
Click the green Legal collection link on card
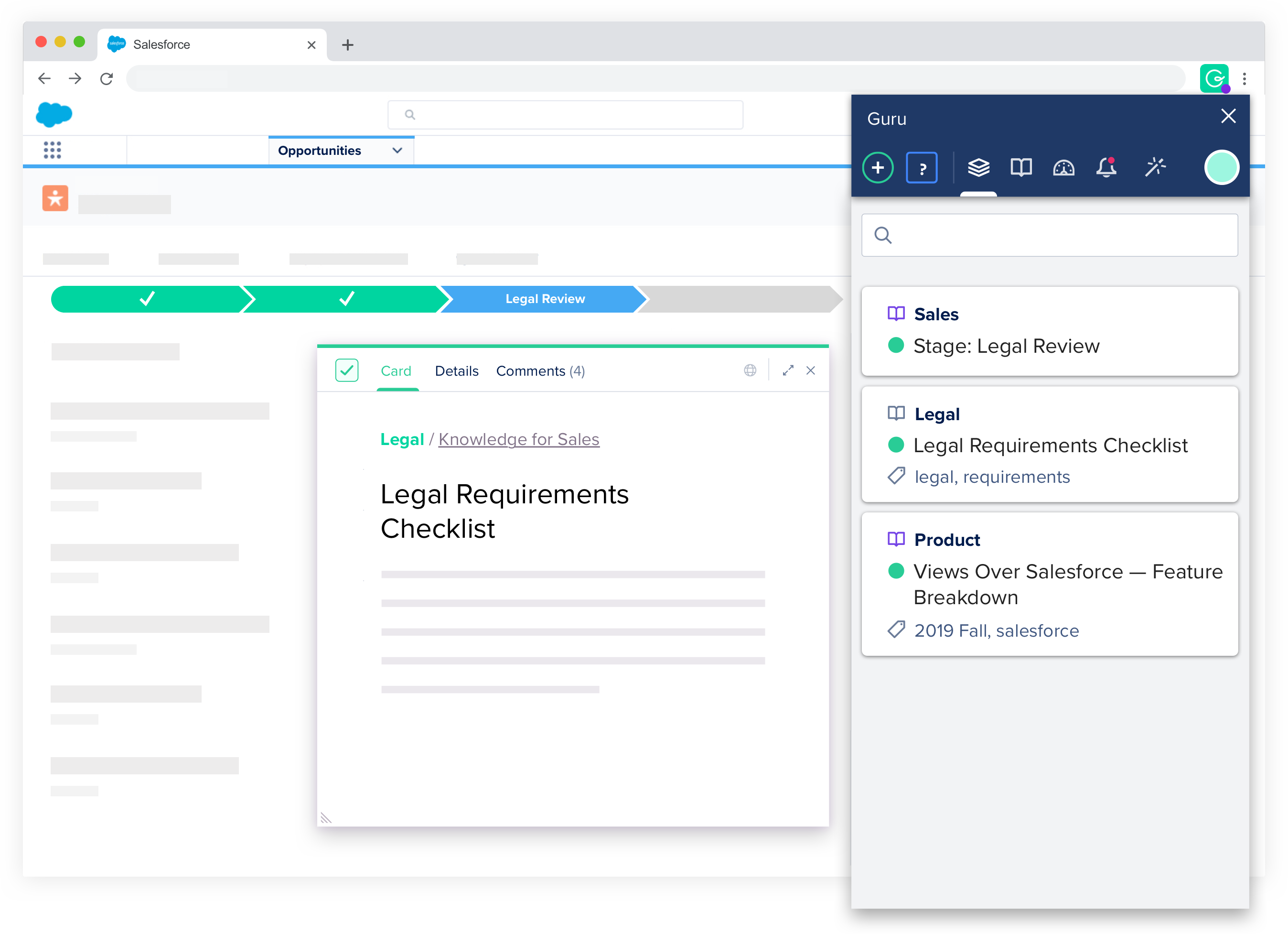point(401,439)
